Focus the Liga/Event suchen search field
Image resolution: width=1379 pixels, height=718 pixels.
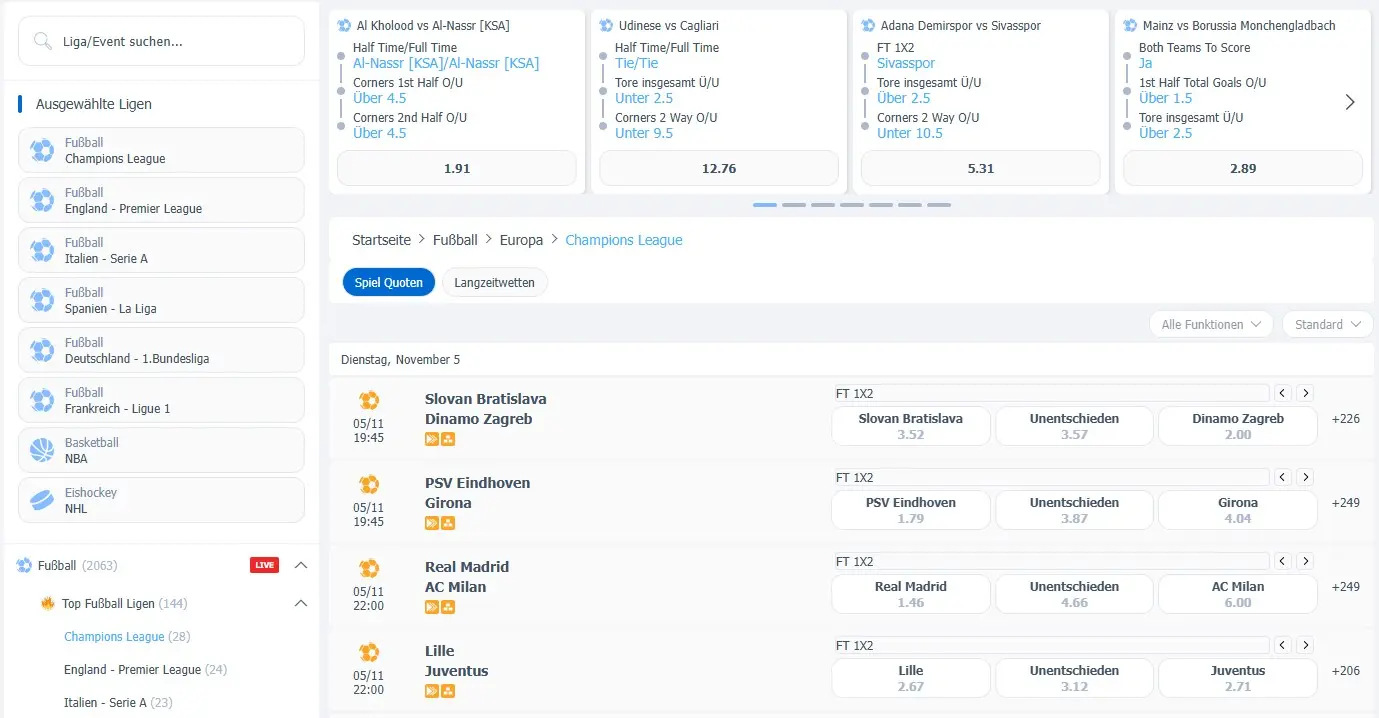pos(161,41)
